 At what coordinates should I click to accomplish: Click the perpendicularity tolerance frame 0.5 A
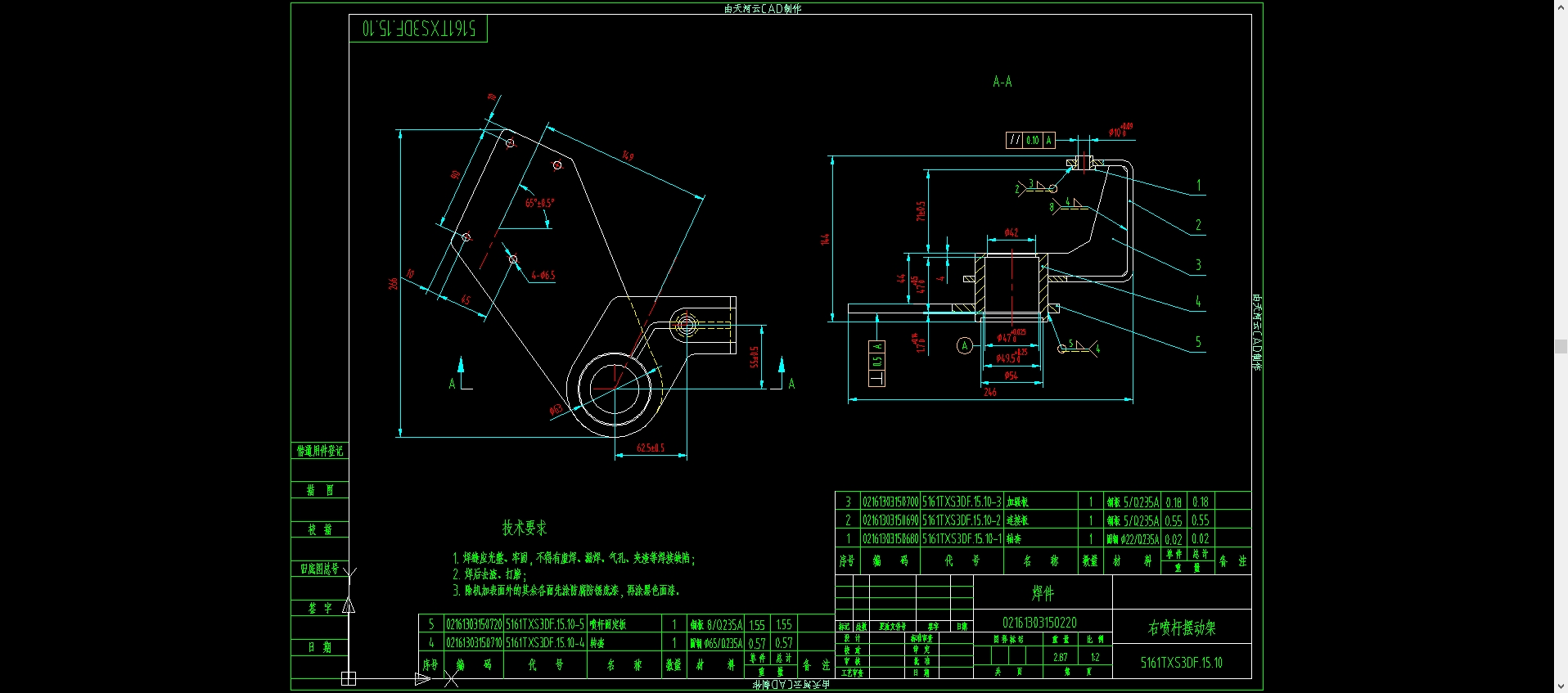click(876, 363)
